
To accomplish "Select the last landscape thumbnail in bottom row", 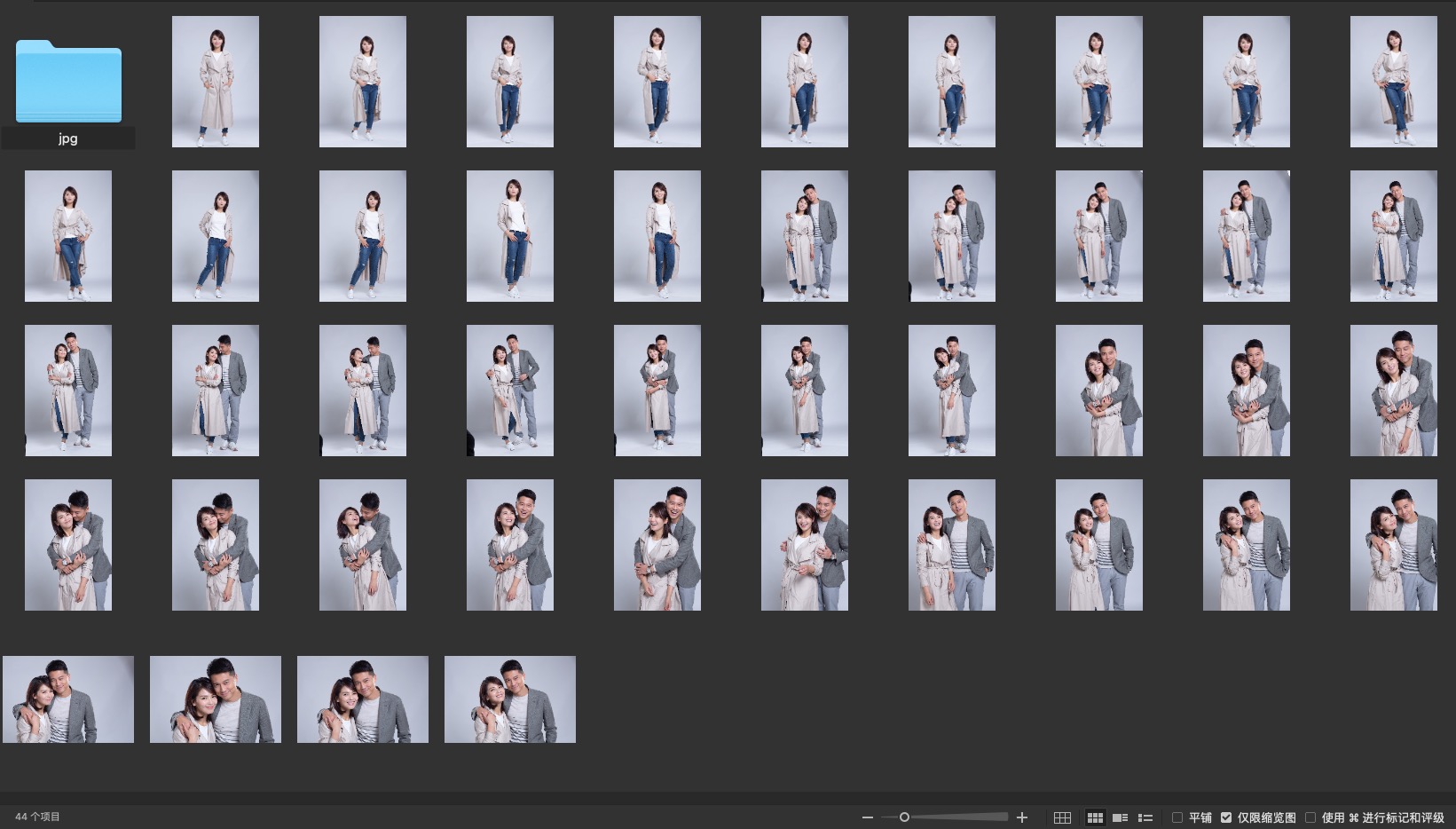I will tap(510, 699).
